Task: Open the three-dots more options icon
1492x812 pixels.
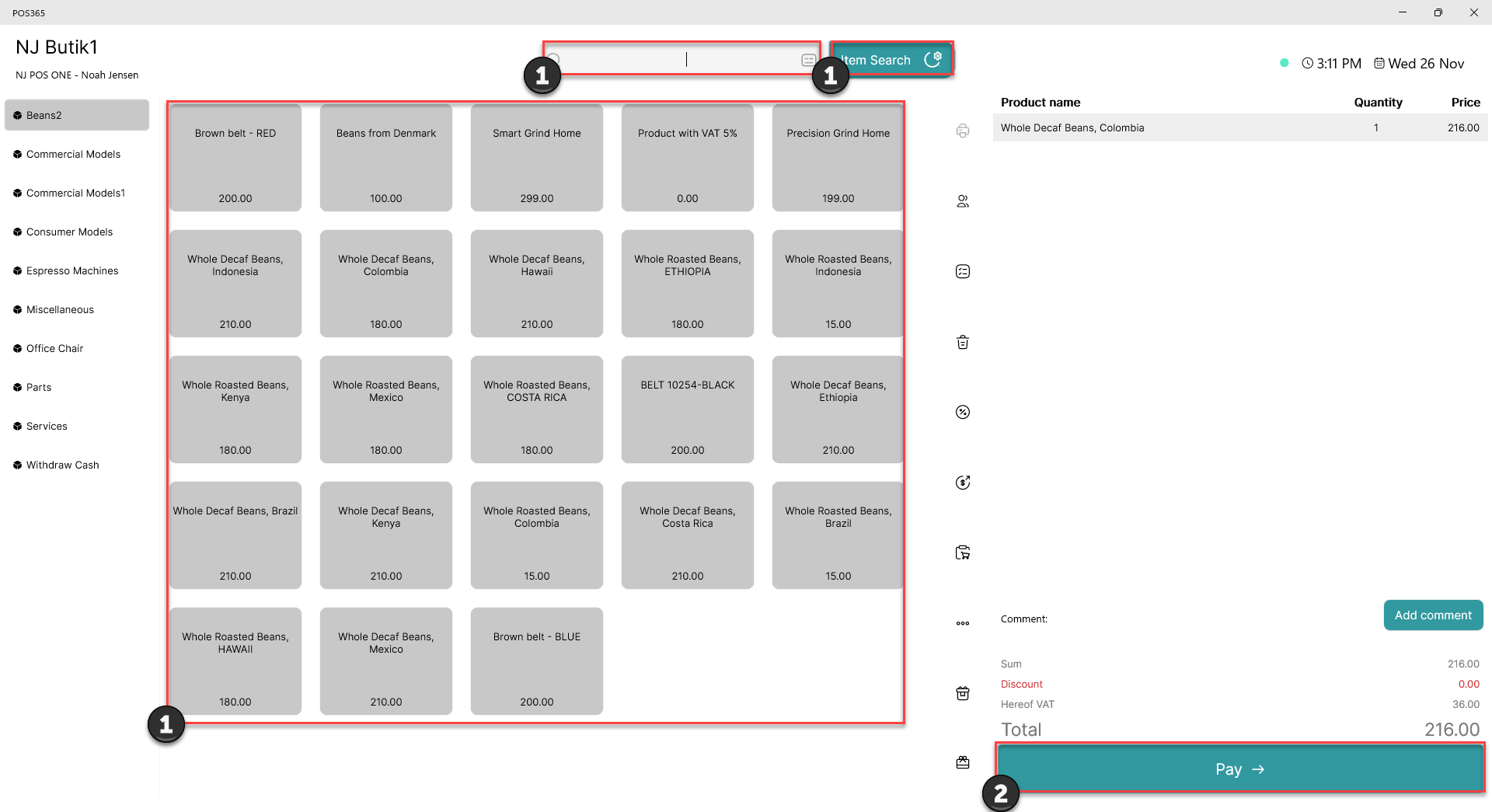Action: (x=963, y=623)
